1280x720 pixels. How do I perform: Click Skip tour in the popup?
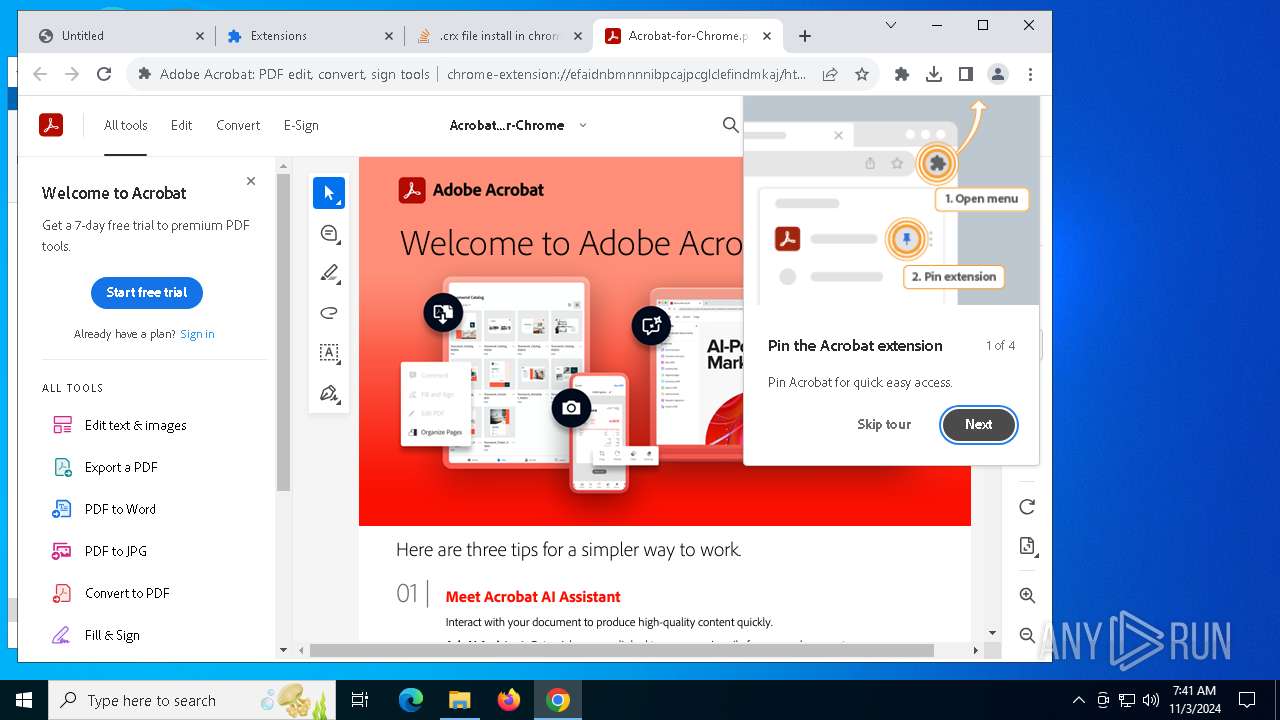[884, 424]
